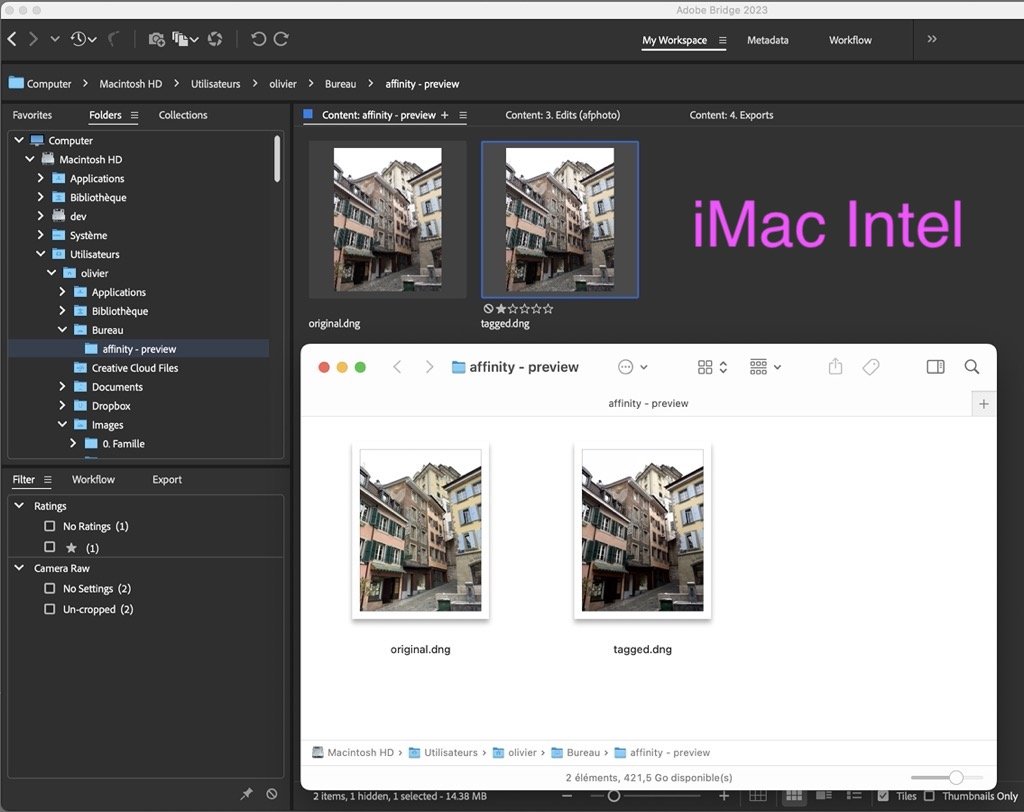Click the Get Photos from Camera icon

[156, 39]
